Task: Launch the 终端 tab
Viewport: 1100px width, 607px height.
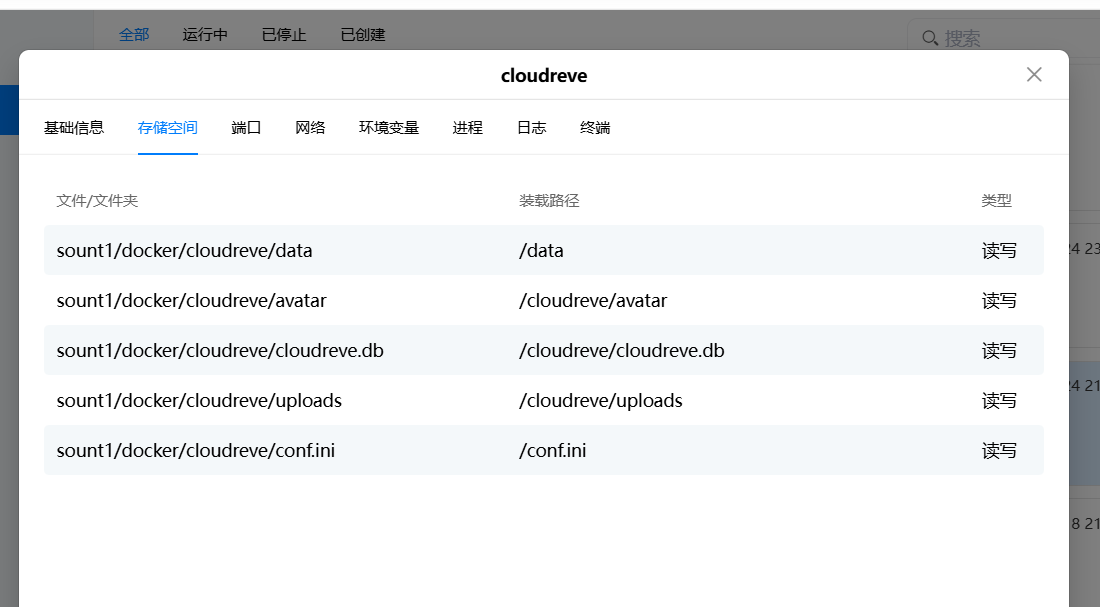Action: point(595,128)
